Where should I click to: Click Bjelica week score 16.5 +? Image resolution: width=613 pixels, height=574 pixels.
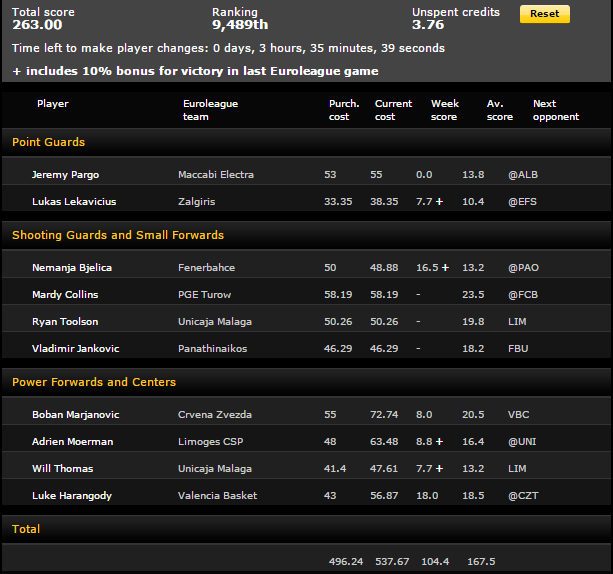(x=432, y=268)
